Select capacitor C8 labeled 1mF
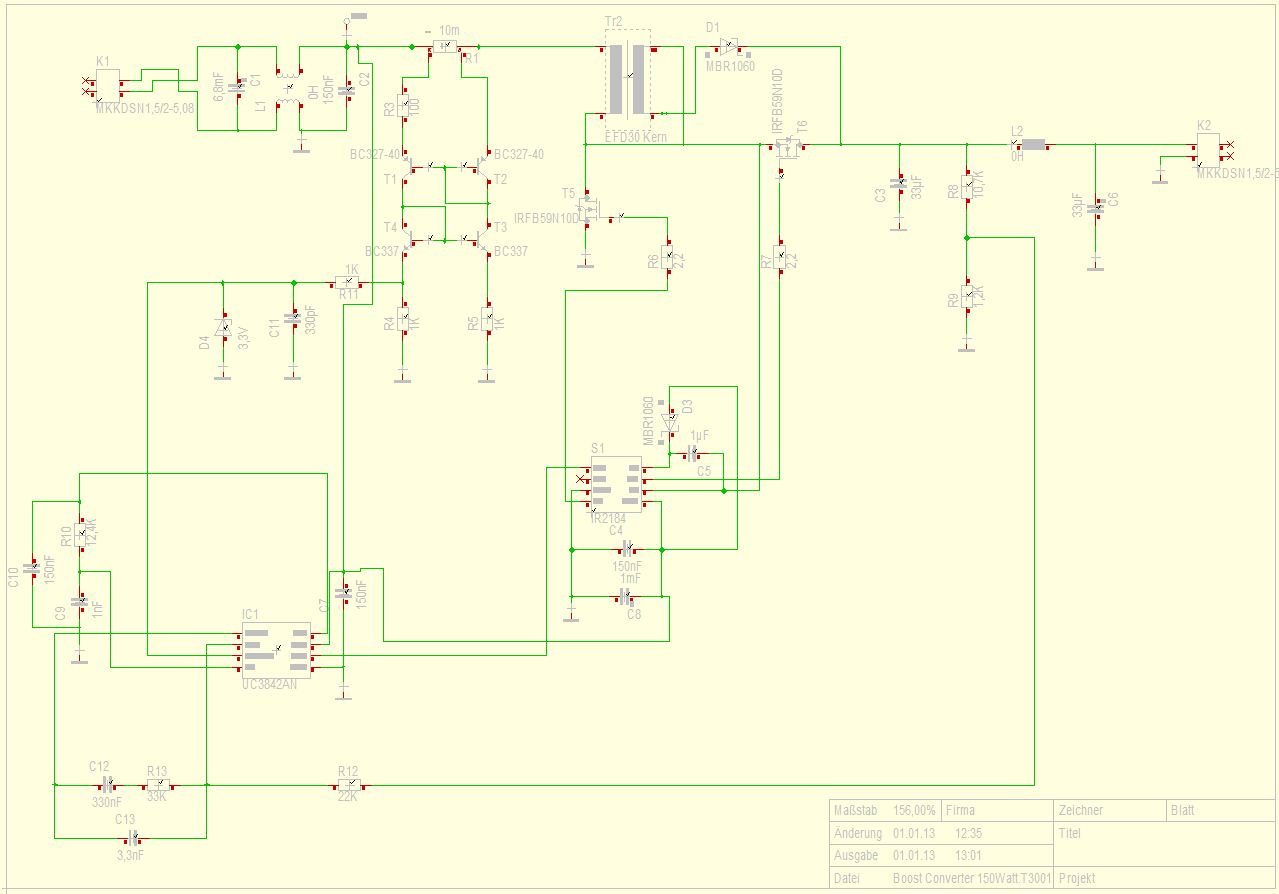 pyautogui.click(x=625, y=598)
